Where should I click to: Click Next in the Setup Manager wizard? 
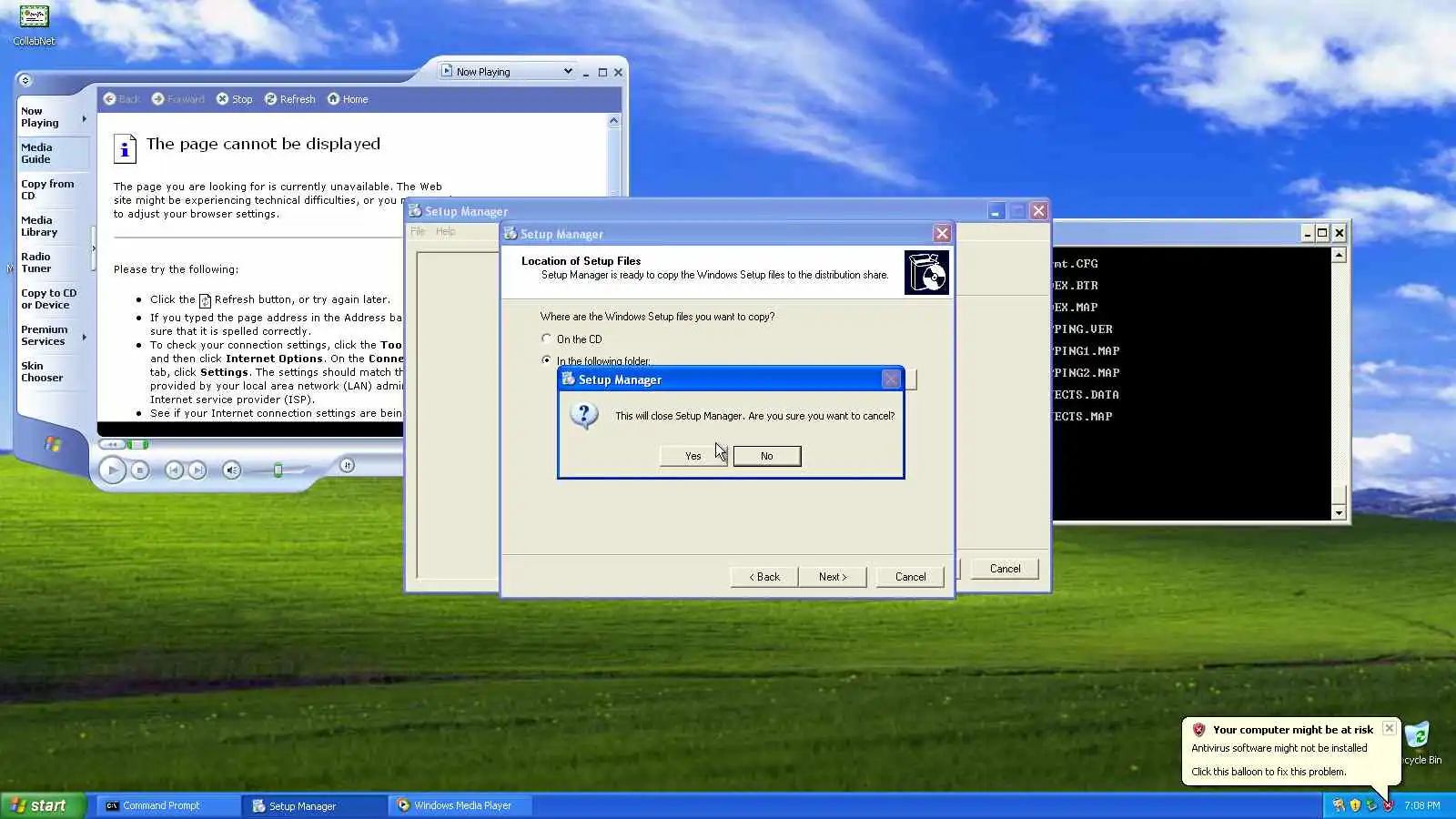point(833,577)
